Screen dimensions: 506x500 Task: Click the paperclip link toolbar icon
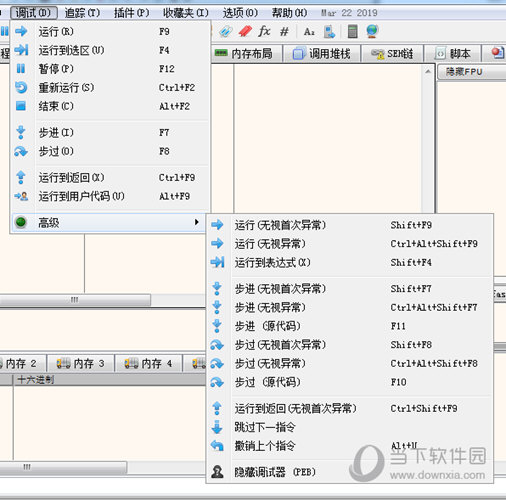(x=226, y=32)
